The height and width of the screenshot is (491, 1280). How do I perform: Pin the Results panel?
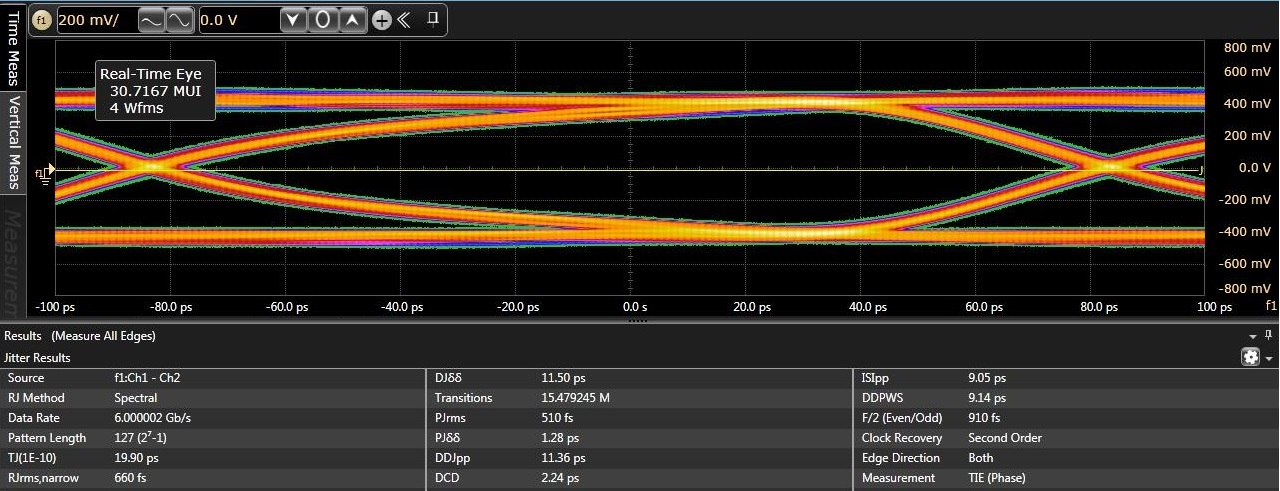click(x=1269, y=336)
